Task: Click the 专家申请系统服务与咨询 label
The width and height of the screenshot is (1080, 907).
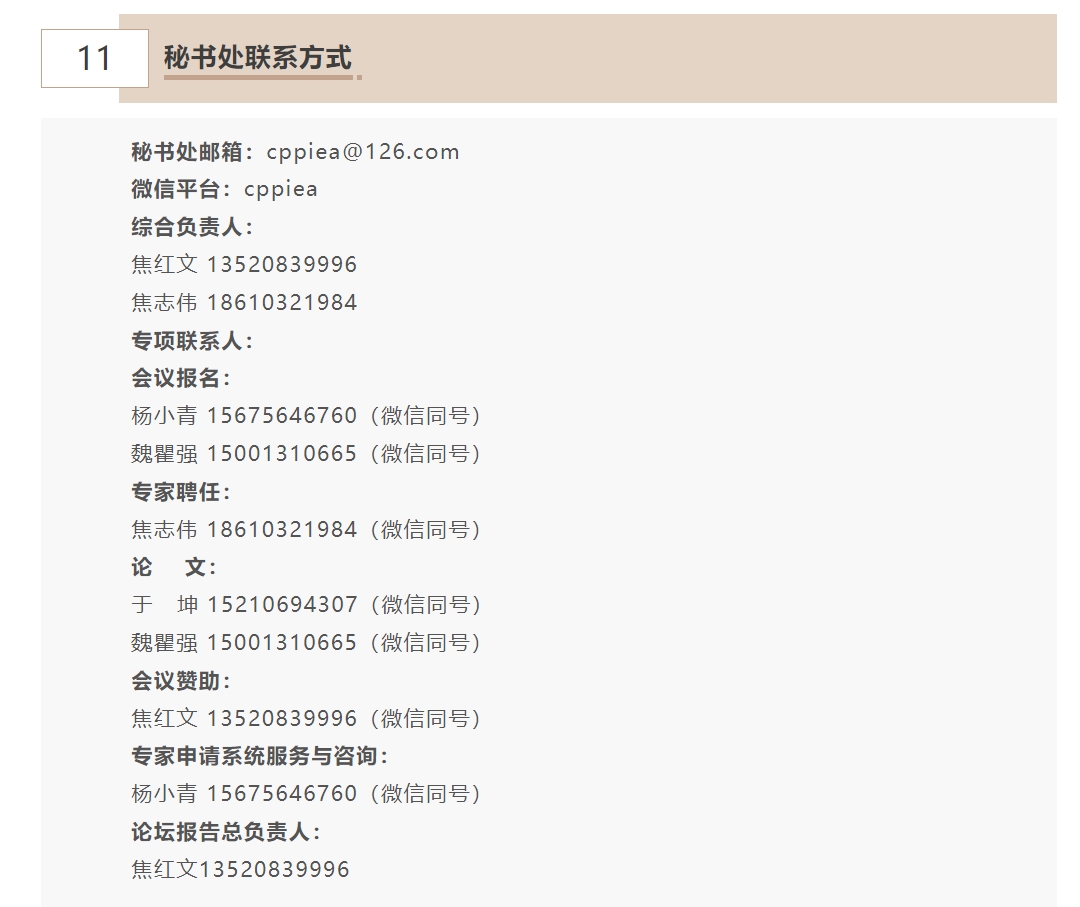Action: point(260,756)
